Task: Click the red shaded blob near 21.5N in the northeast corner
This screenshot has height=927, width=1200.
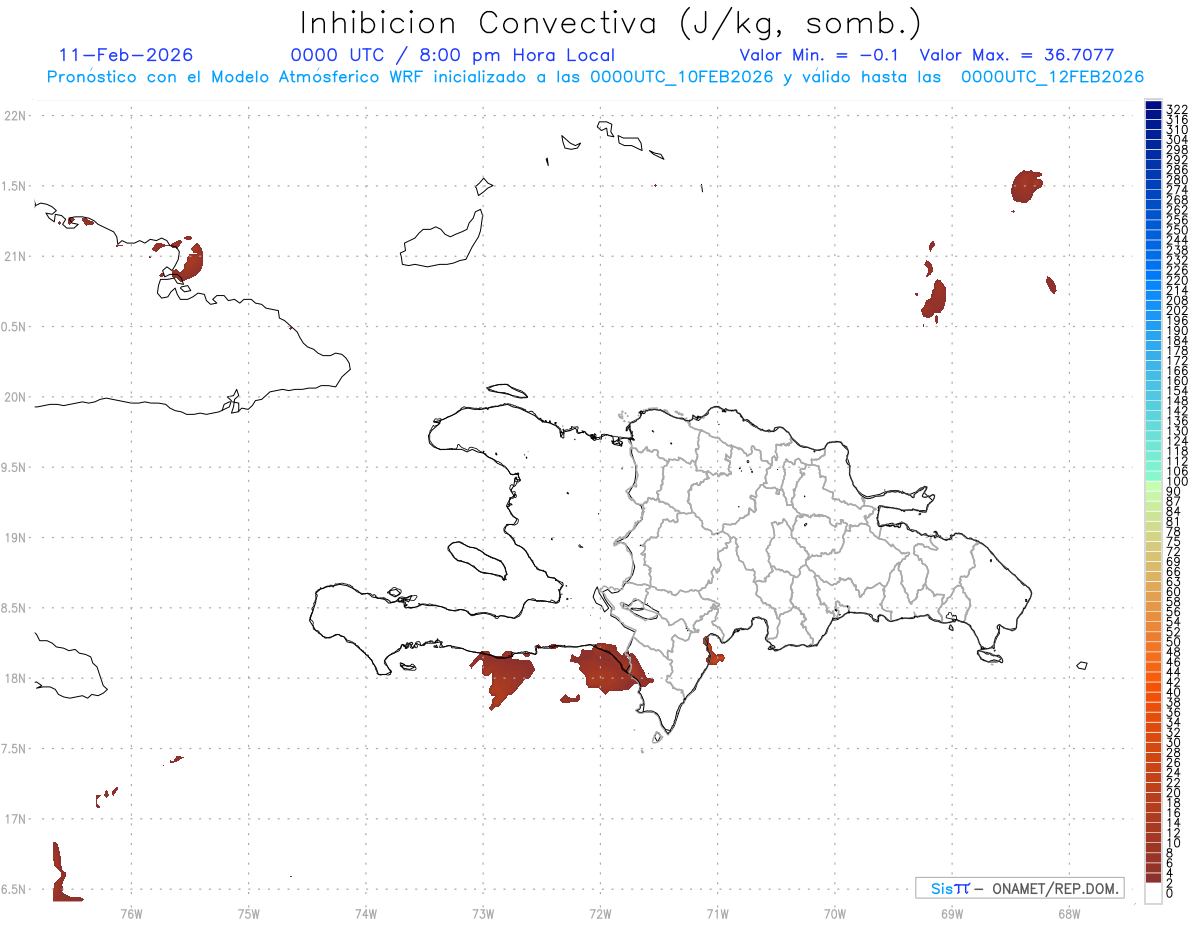Action: [1027, 186]
